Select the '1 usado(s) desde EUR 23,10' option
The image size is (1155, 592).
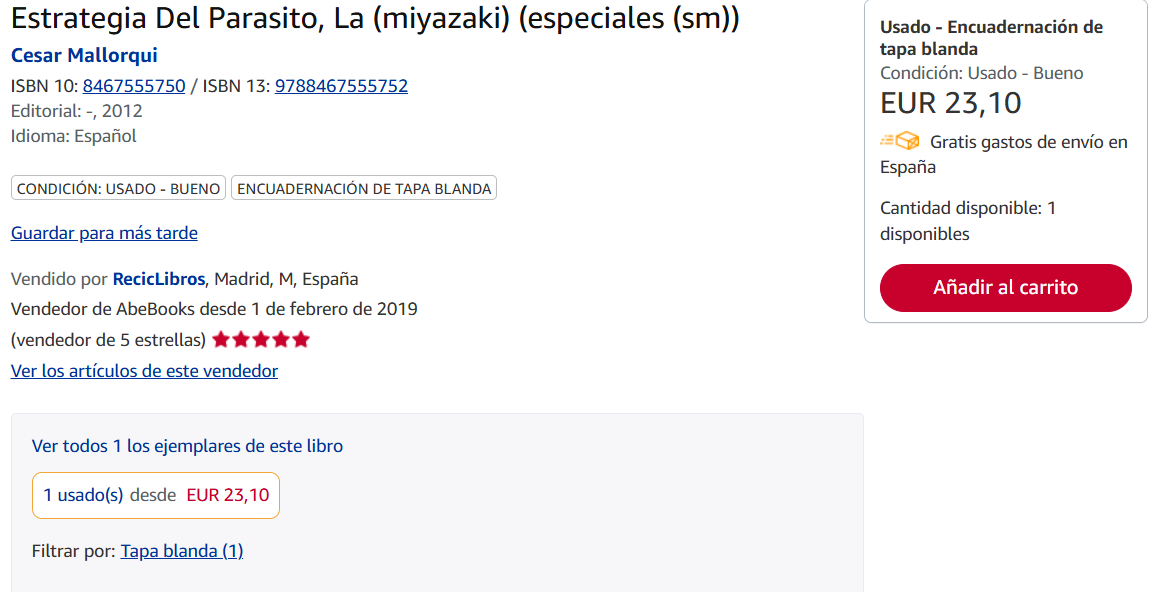(x=156, y=495)
